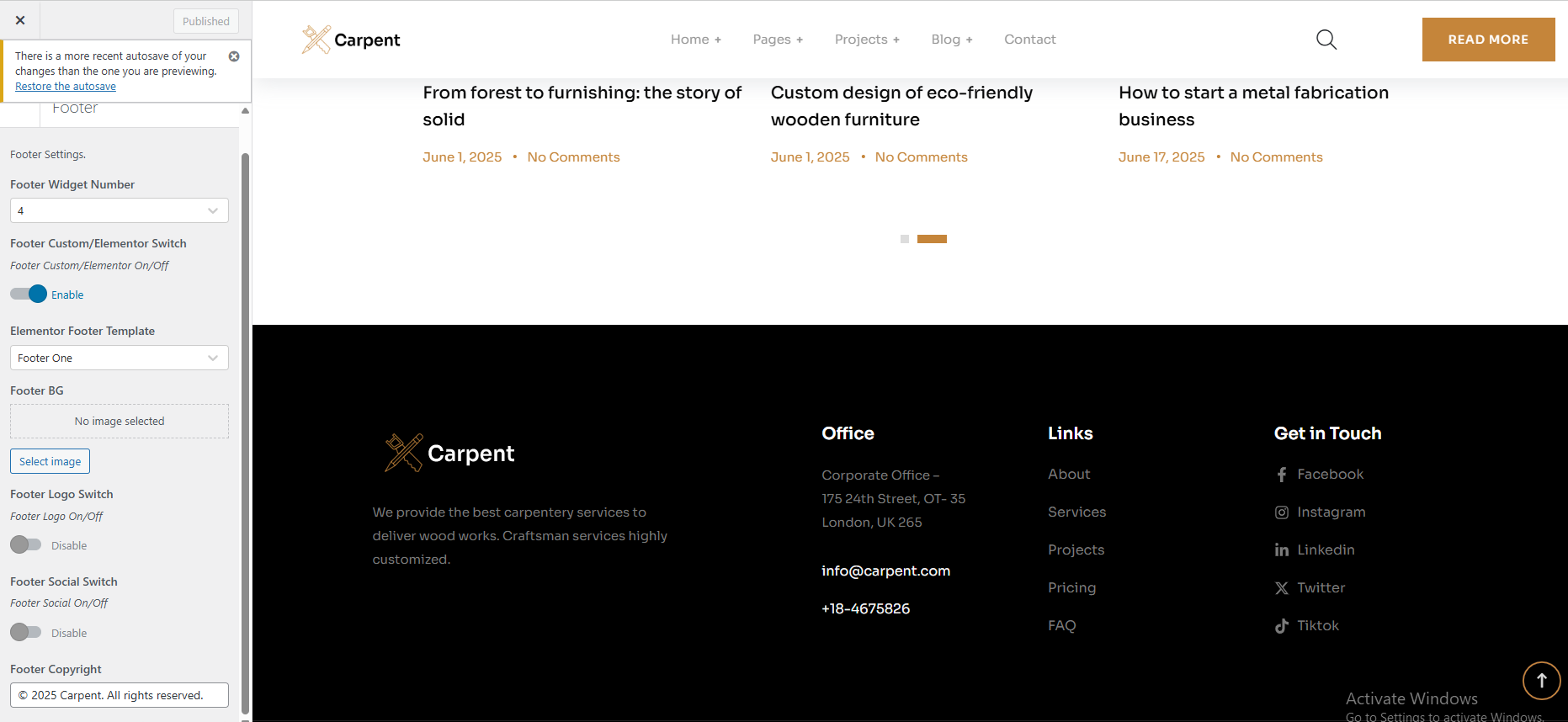Image resolution: width=1568 pixels, height=722 pixels.
Task: Click the +18-4675826 phone number
Action: [x=865, y=609]
